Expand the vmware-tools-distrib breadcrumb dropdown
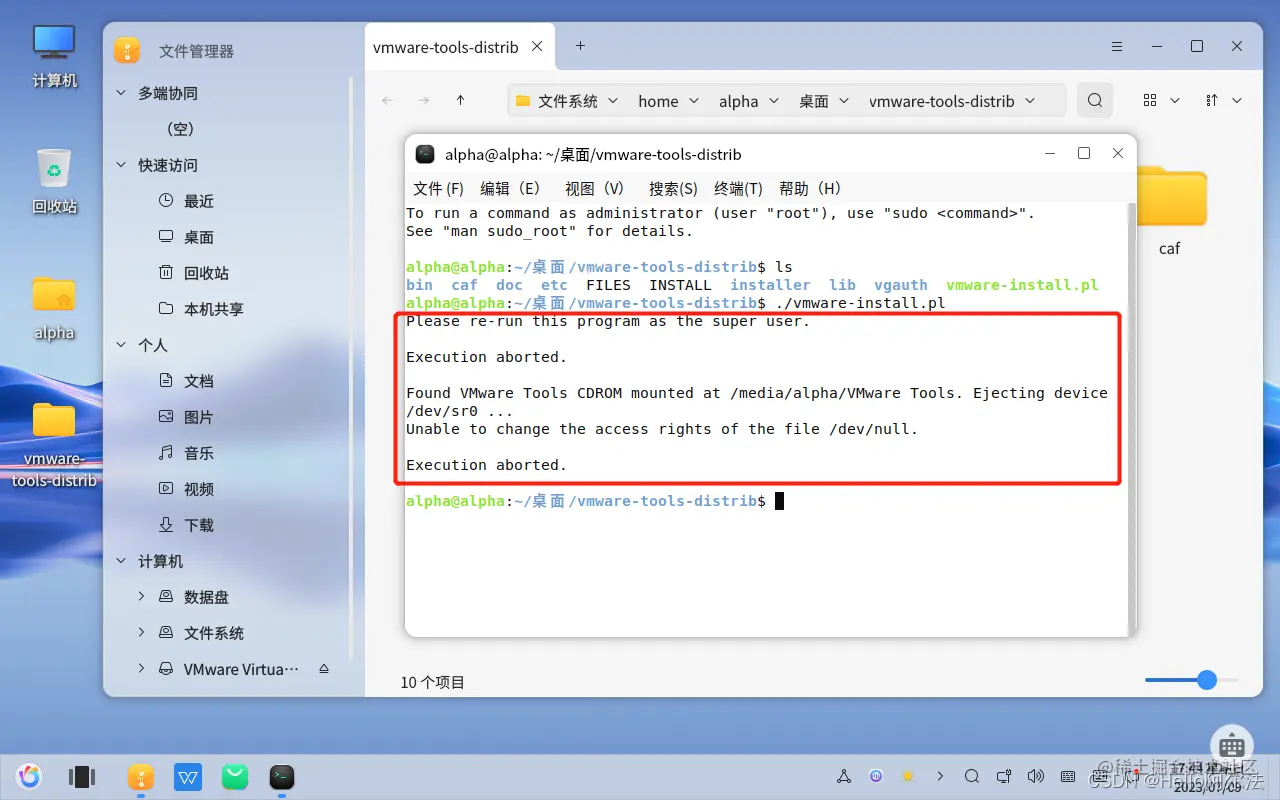Screen dimensions: 1280x800 1030,101
